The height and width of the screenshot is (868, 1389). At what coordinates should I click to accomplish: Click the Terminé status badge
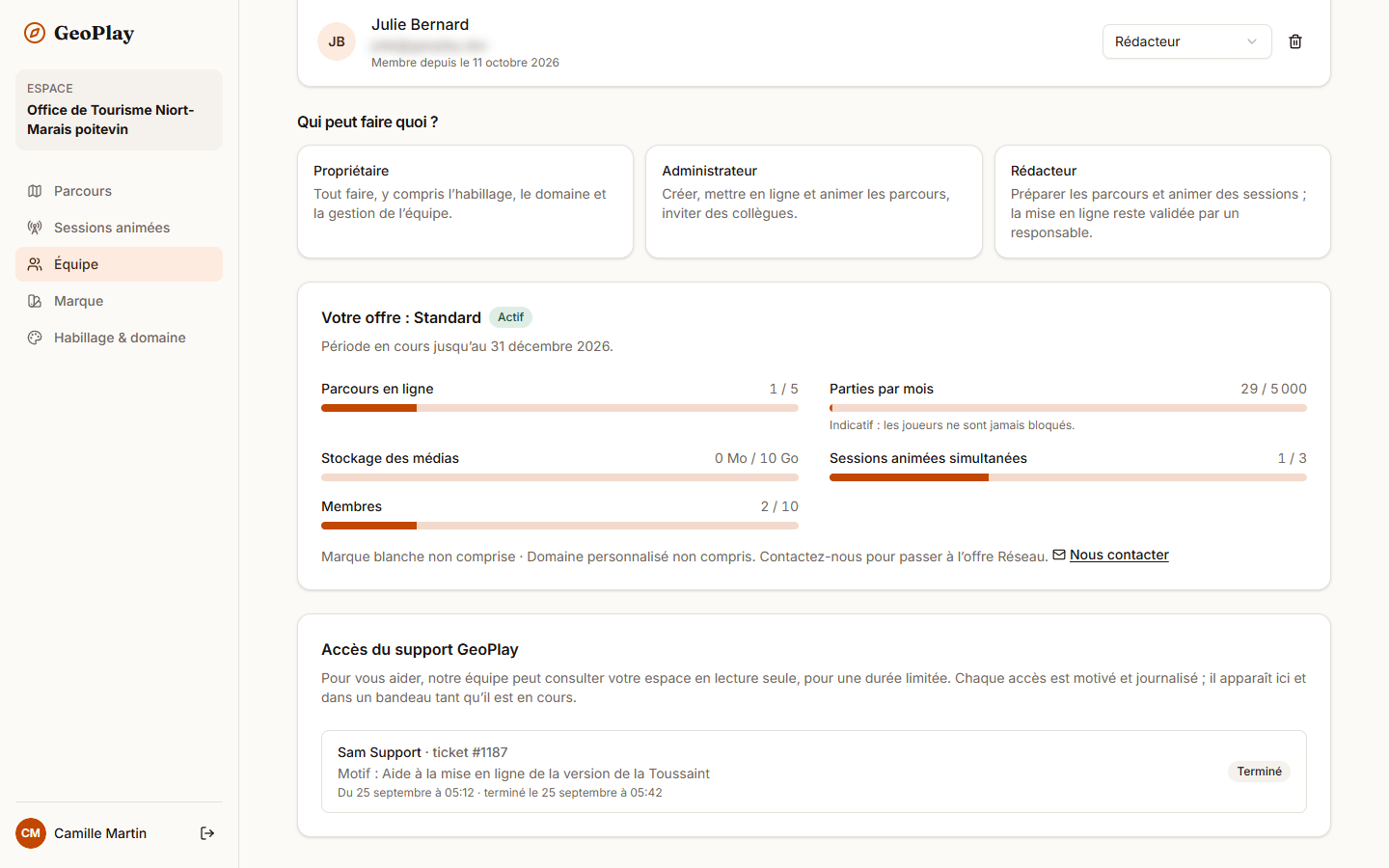coord(1259,772)
